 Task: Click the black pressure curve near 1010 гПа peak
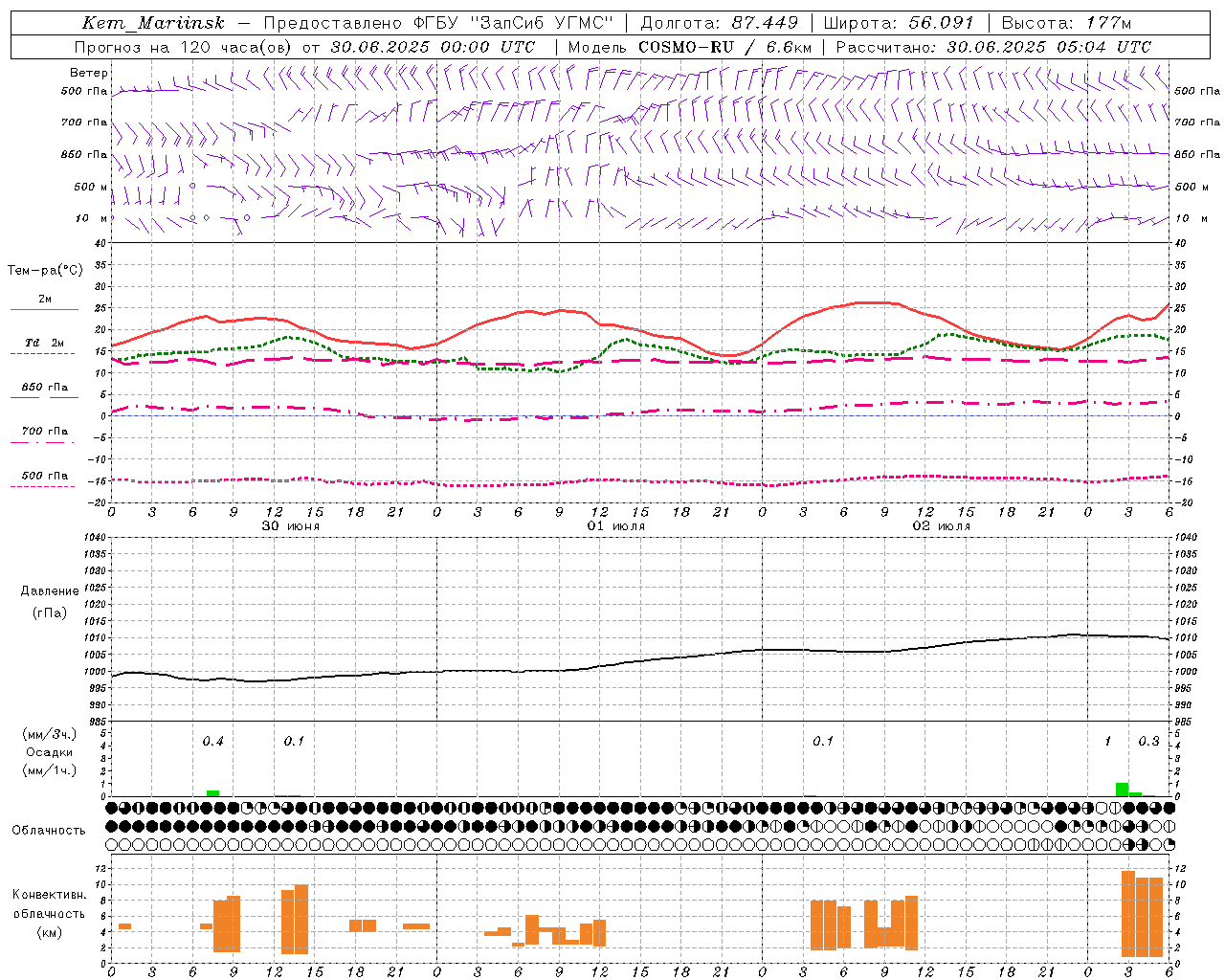coord(1074,635)
